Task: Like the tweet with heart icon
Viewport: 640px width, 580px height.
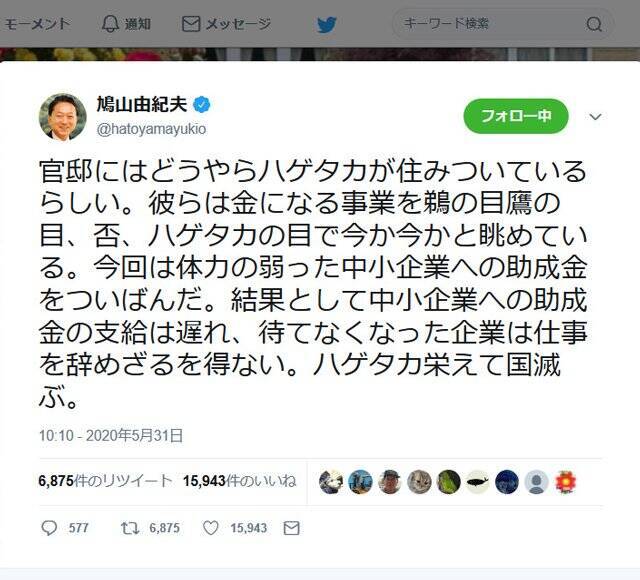Action: click(x=211, y=528)
